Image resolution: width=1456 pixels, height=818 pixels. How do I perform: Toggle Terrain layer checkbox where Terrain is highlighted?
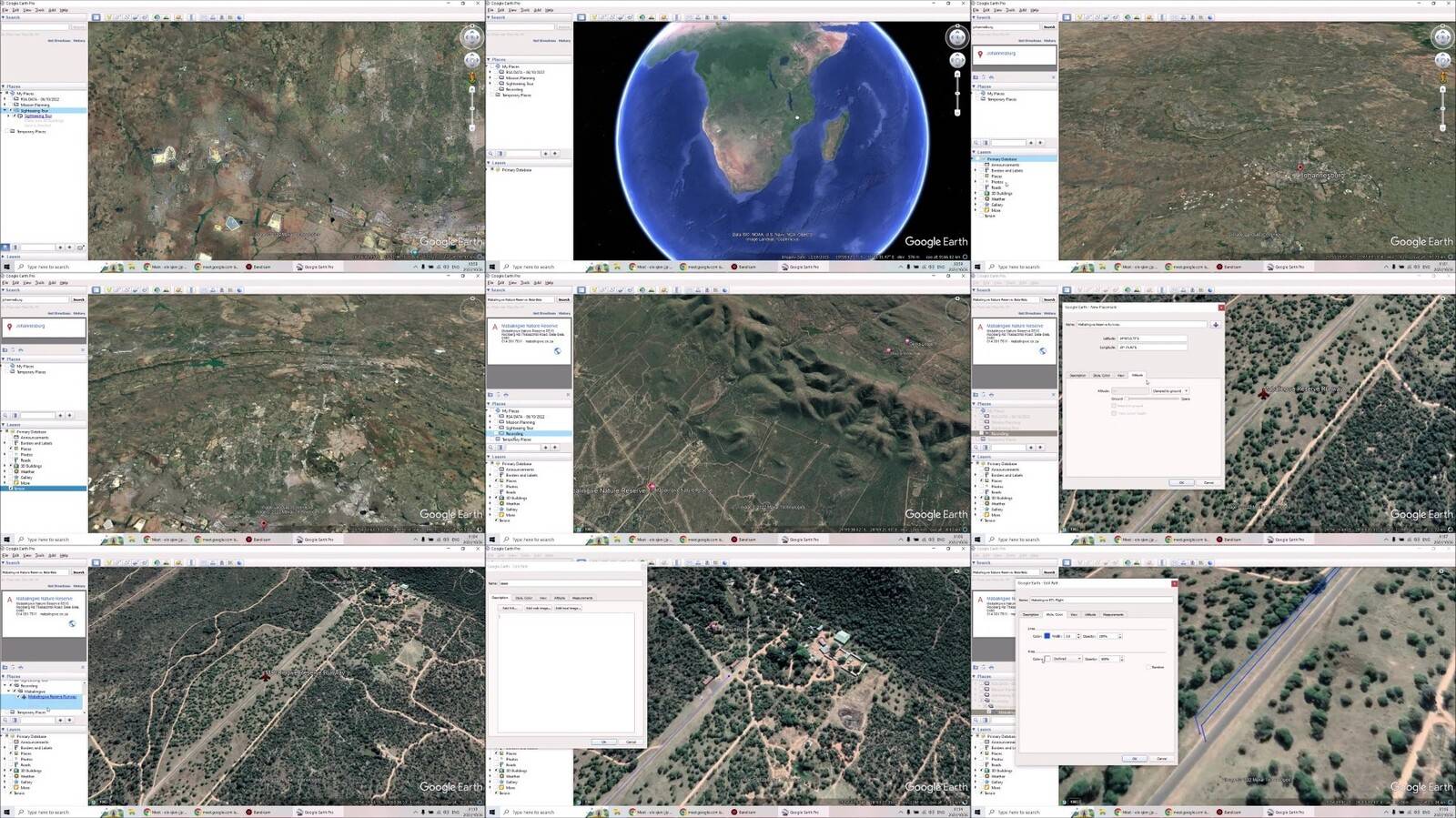click(11, 489)
